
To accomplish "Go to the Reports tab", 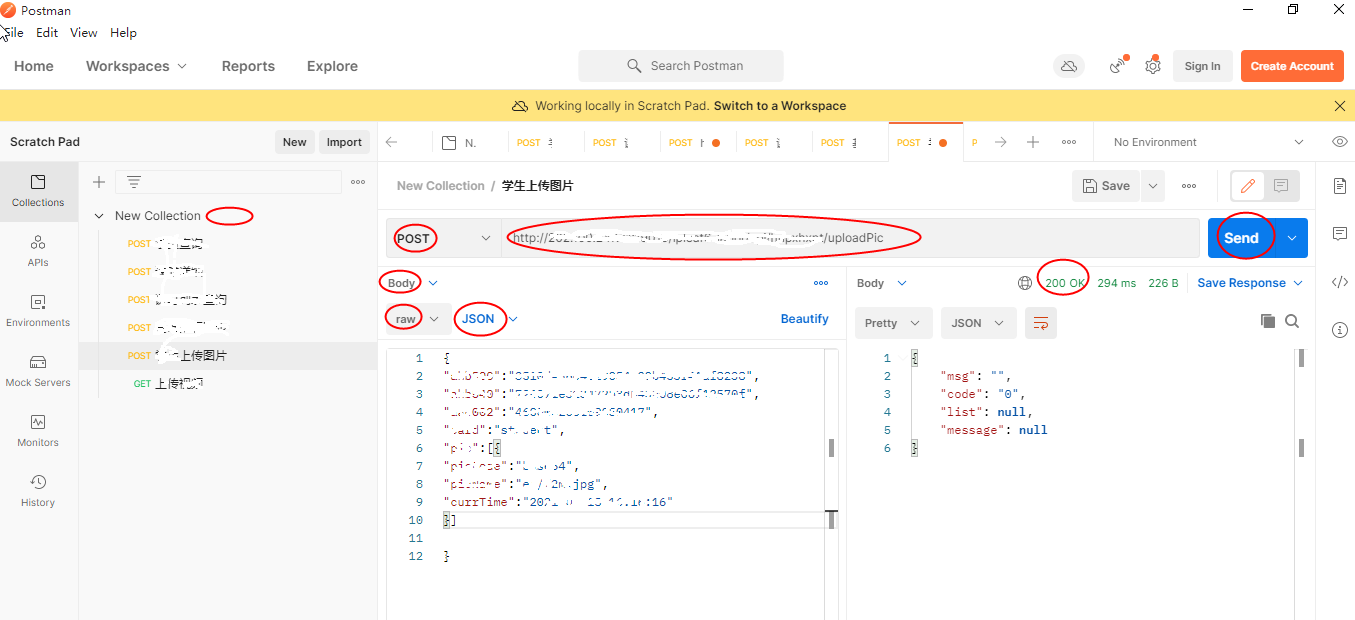I will [x=248, y=66].
